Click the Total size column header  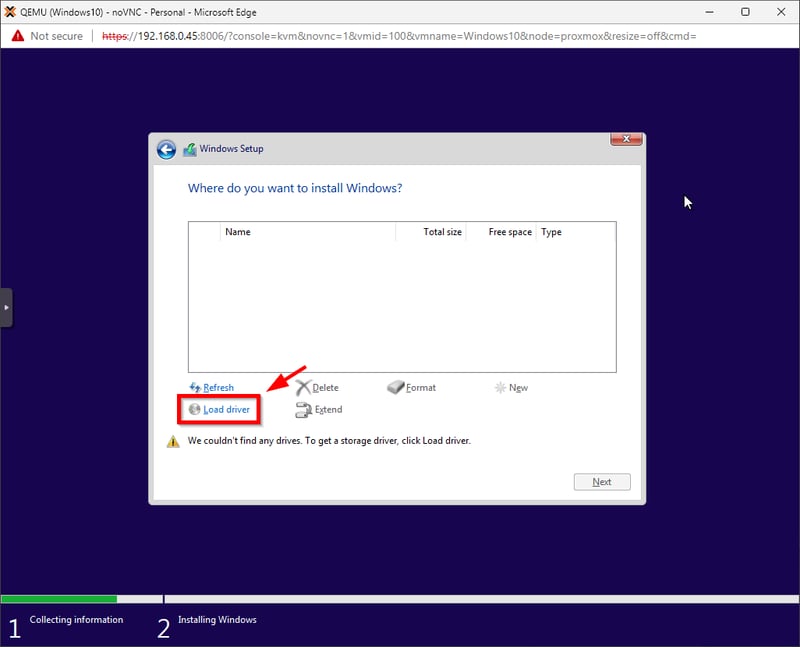pyautogui.click(x=442, y=232)
